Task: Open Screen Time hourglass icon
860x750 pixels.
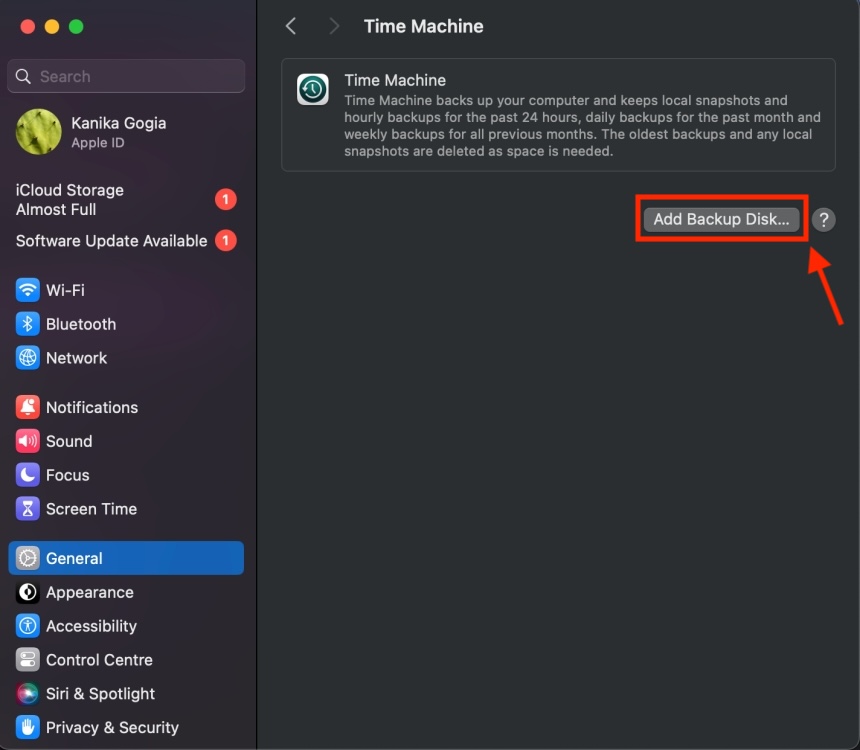Action: (x=27, y=509)
